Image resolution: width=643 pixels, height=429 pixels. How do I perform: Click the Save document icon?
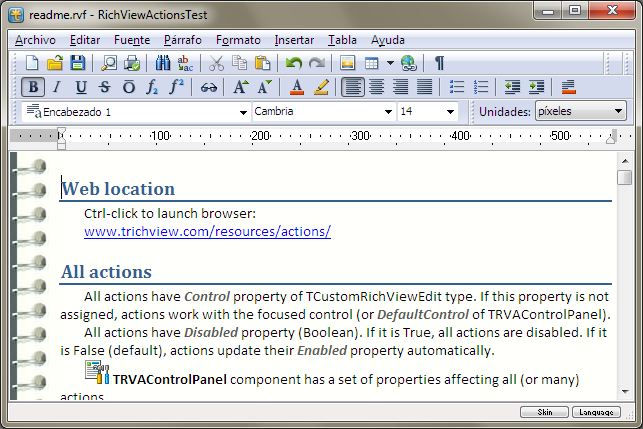pyautogui.click(x=77, y=63)
